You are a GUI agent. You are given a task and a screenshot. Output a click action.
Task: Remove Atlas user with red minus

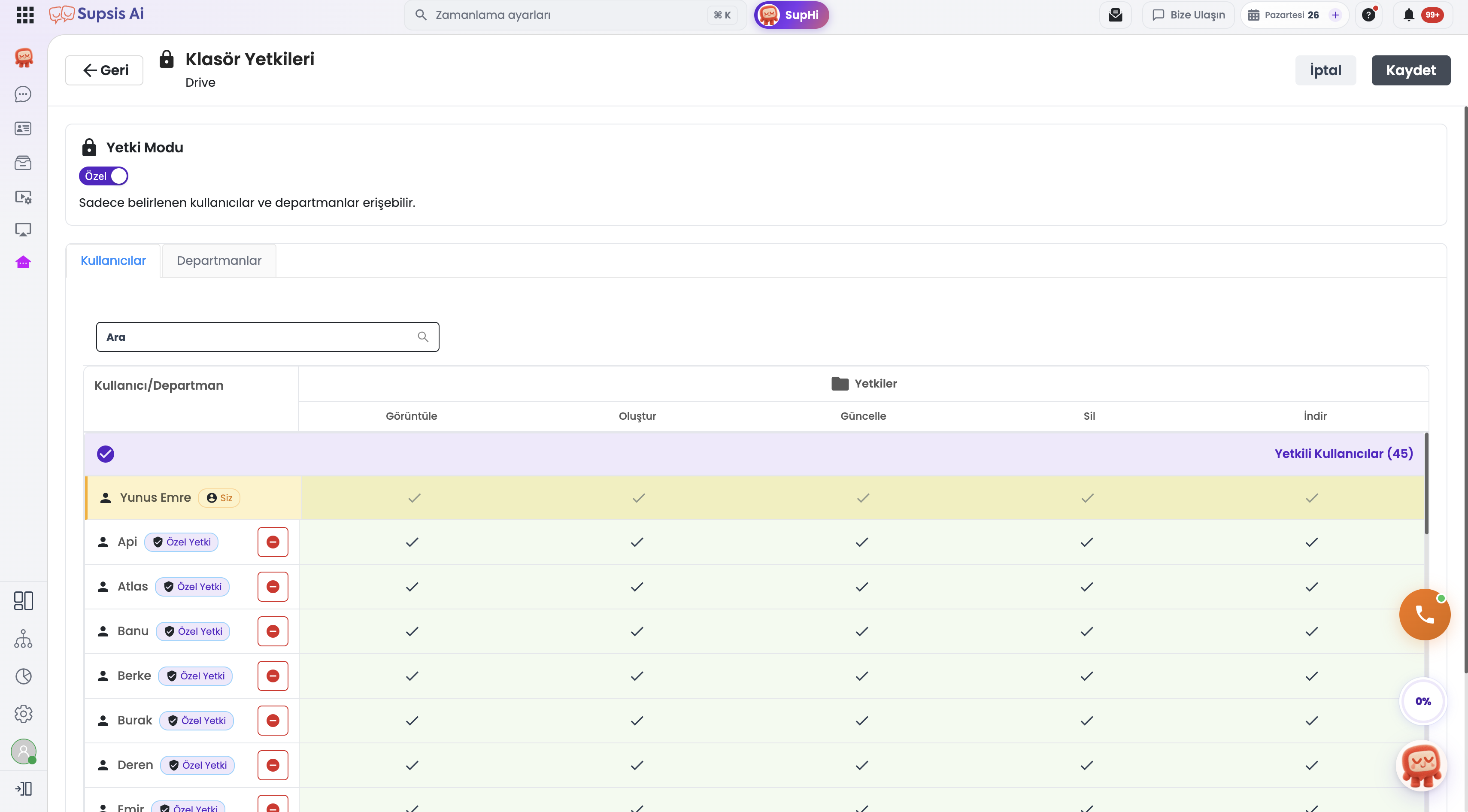(273, 586)
